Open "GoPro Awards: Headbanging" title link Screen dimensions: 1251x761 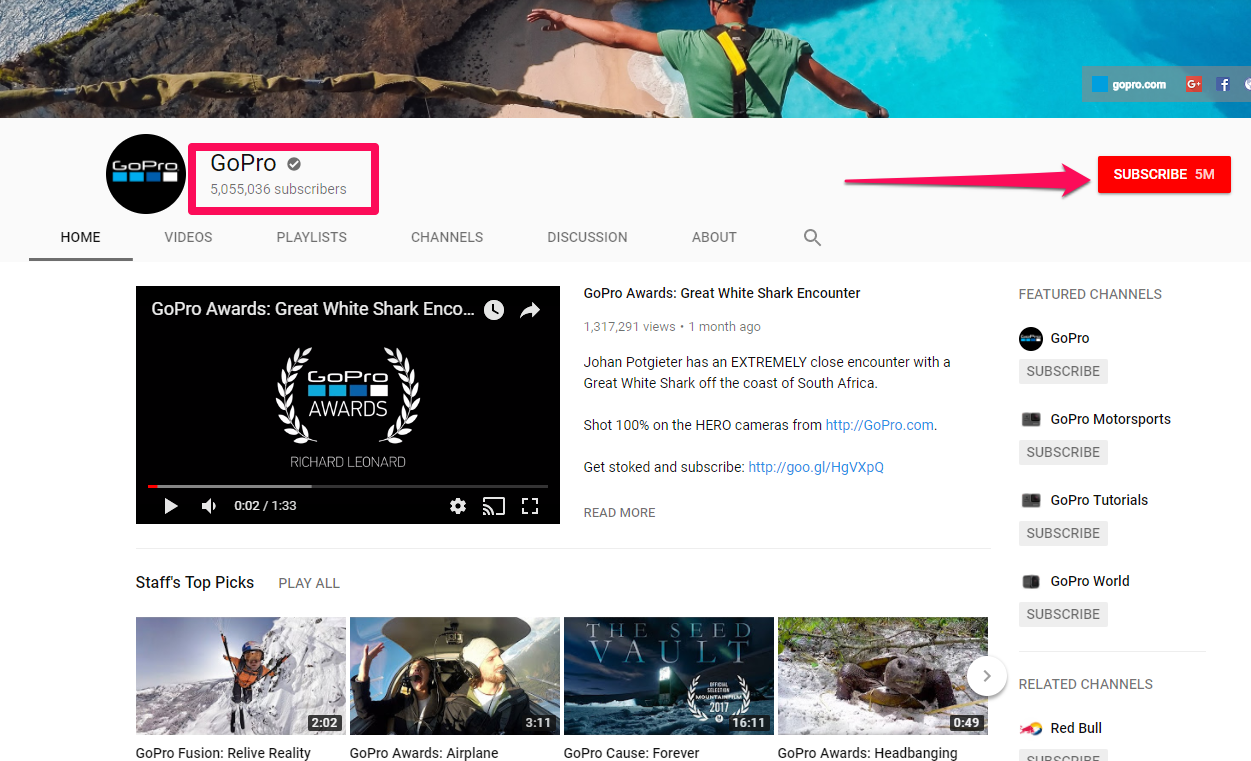(x=868, y=753)
